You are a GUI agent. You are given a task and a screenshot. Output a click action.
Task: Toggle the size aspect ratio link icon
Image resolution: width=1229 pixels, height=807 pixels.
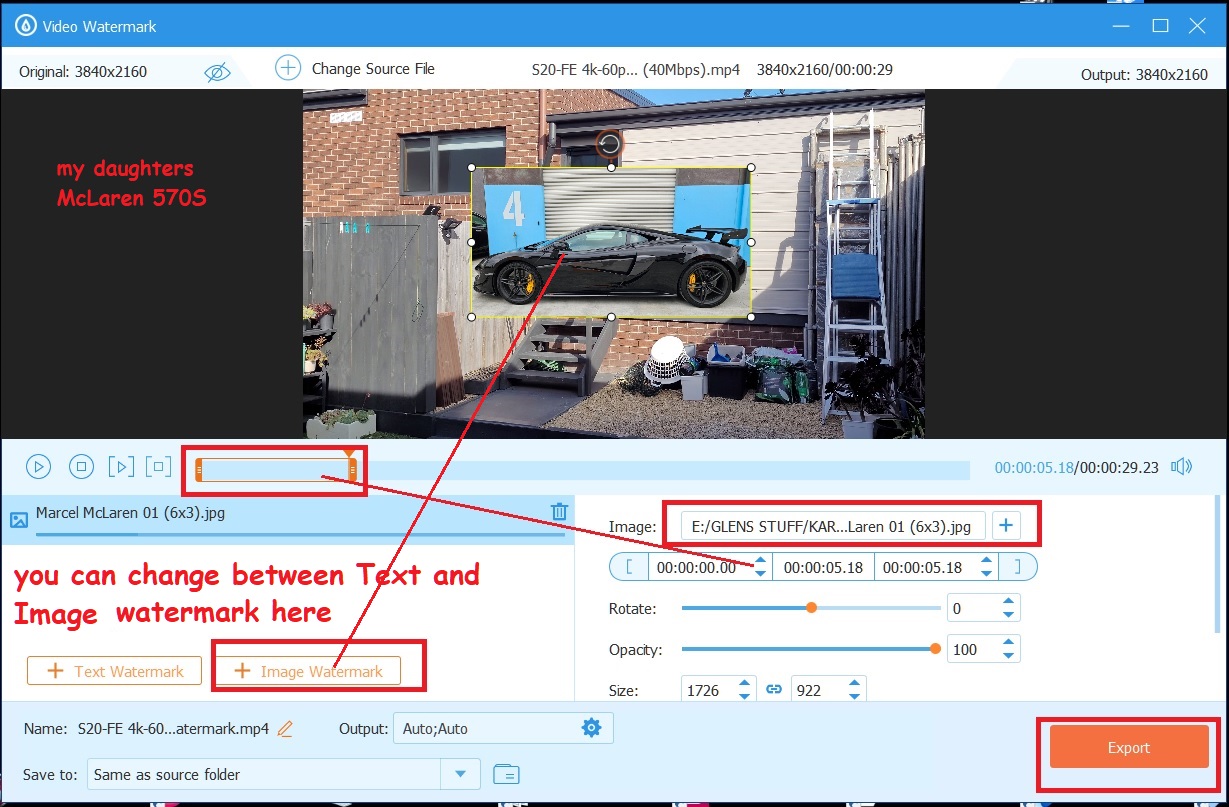point(773,690)
